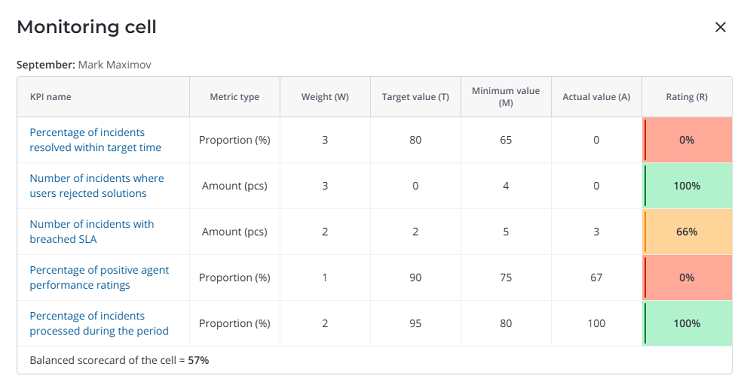
Task: Select the red 0% rating in first row
Action: click(x=687, y=140)
